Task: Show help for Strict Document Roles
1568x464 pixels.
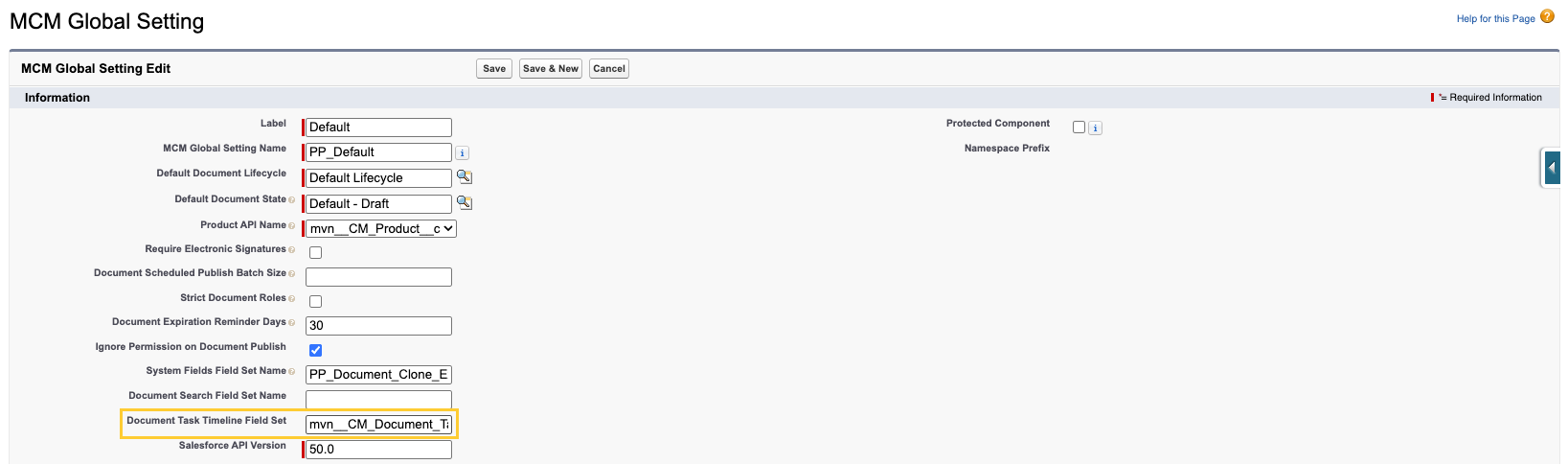Action: pyautogui.click(x=291, y=299)
